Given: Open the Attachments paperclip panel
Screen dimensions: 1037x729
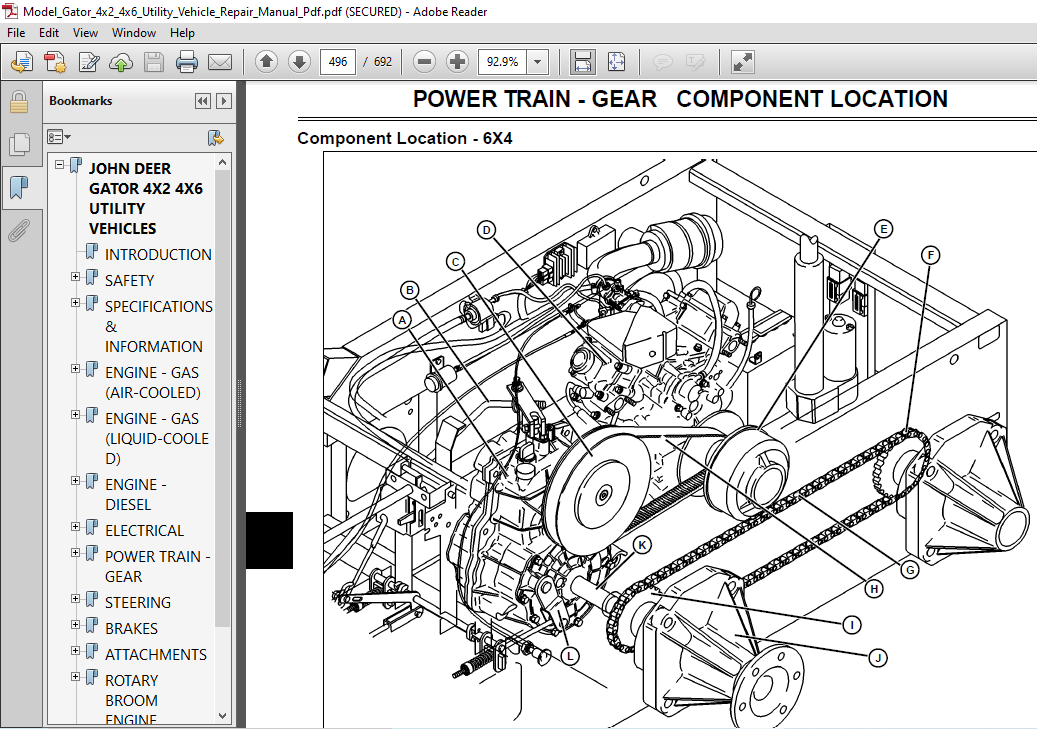Looking at the screenshot, I should [x=19, y=232].
